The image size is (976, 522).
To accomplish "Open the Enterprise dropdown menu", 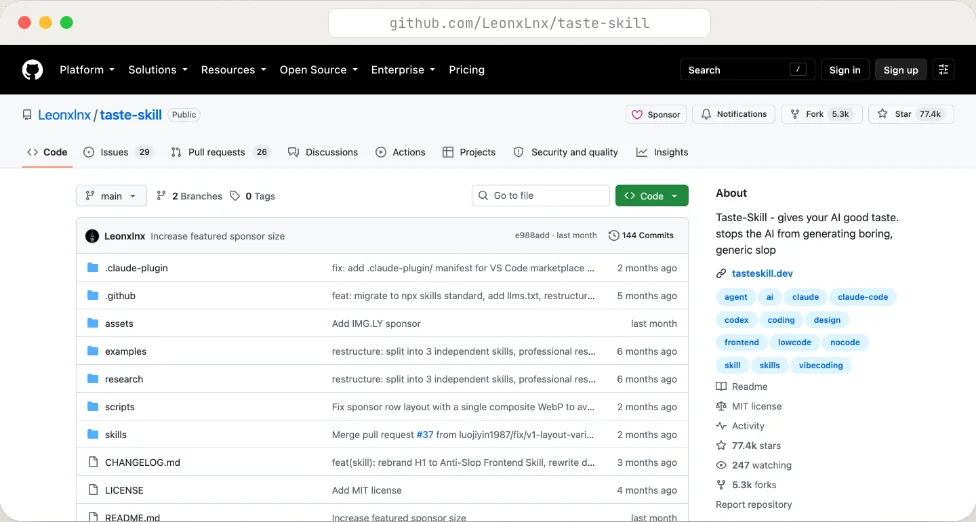I will [x=403, y=70].
